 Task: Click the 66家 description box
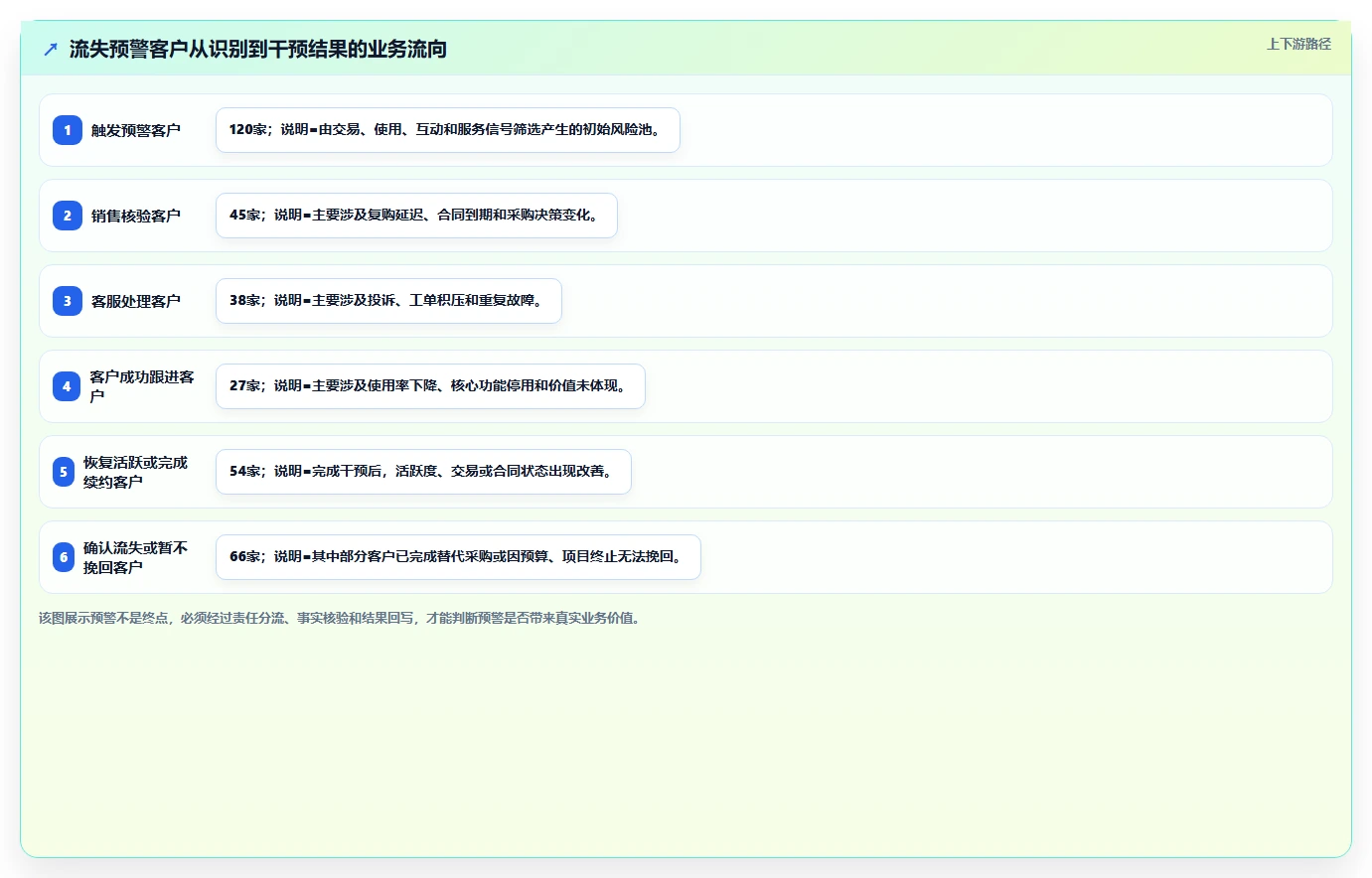tap(458, 557)
